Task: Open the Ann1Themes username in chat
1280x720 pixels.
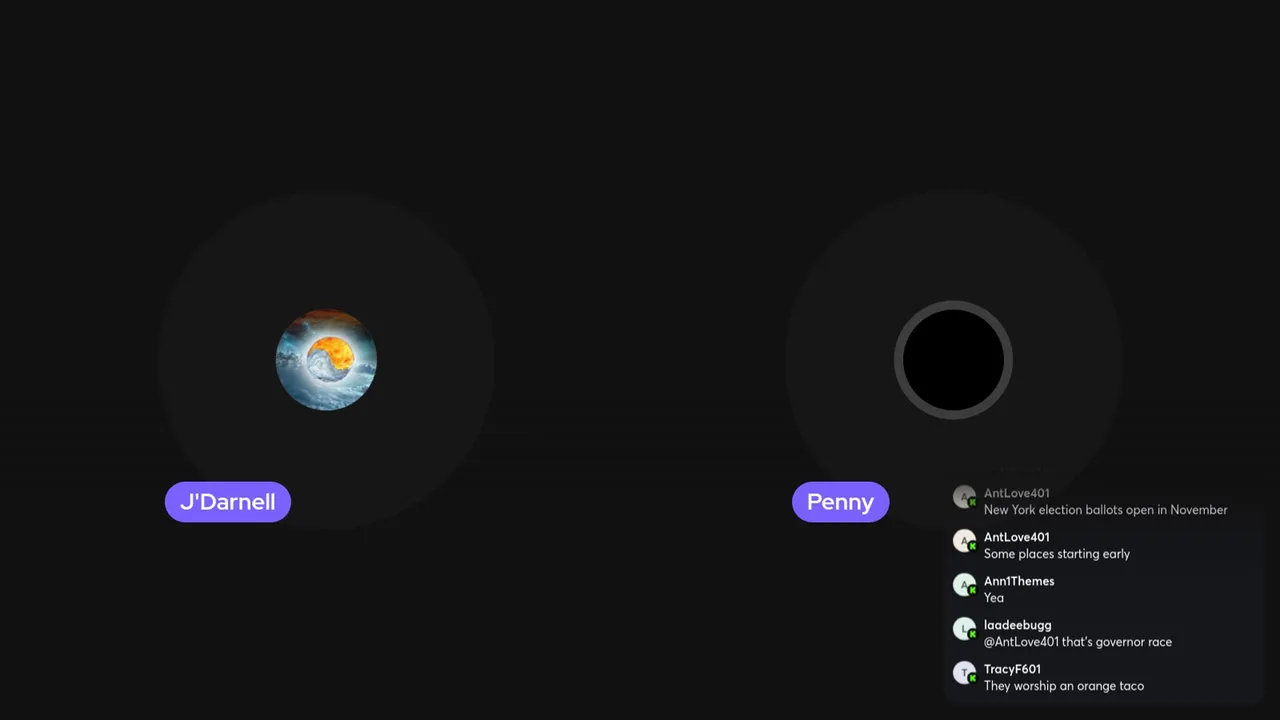Action: coord(1019,581)
